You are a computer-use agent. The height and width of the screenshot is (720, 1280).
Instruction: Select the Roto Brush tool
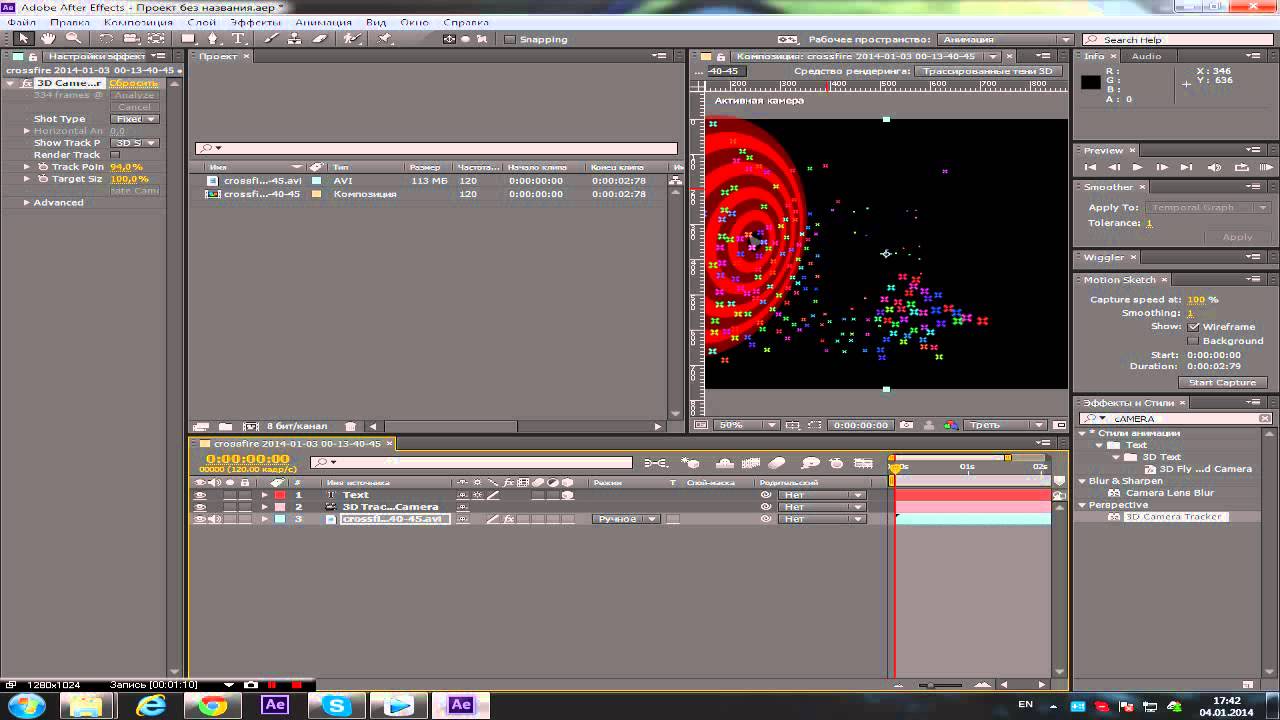click(x=352, y=39)
